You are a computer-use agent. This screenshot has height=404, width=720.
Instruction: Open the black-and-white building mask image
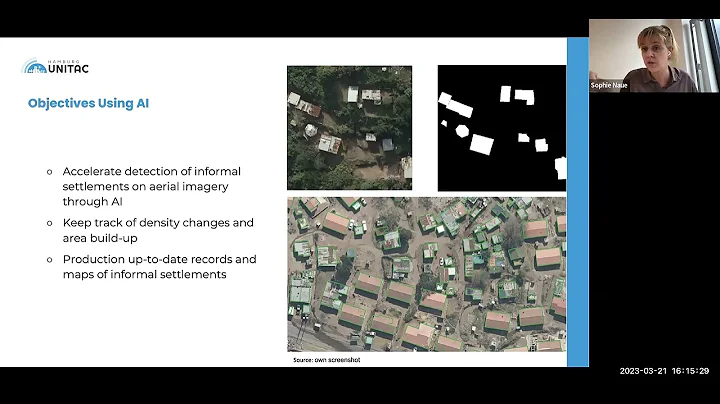[x=502, y=128]
